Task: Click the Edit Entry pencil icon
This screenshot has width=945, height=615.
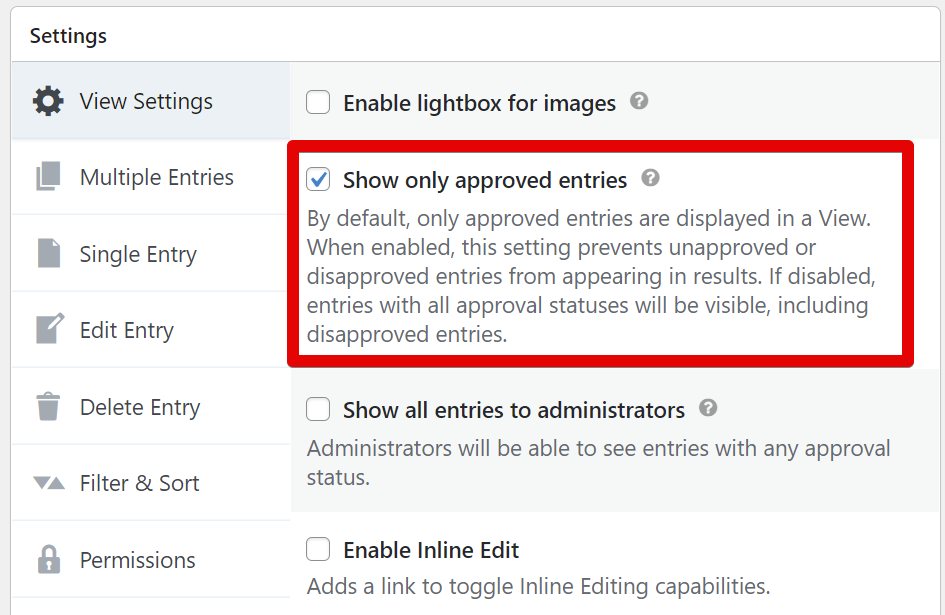Action: tap(49, 329)
